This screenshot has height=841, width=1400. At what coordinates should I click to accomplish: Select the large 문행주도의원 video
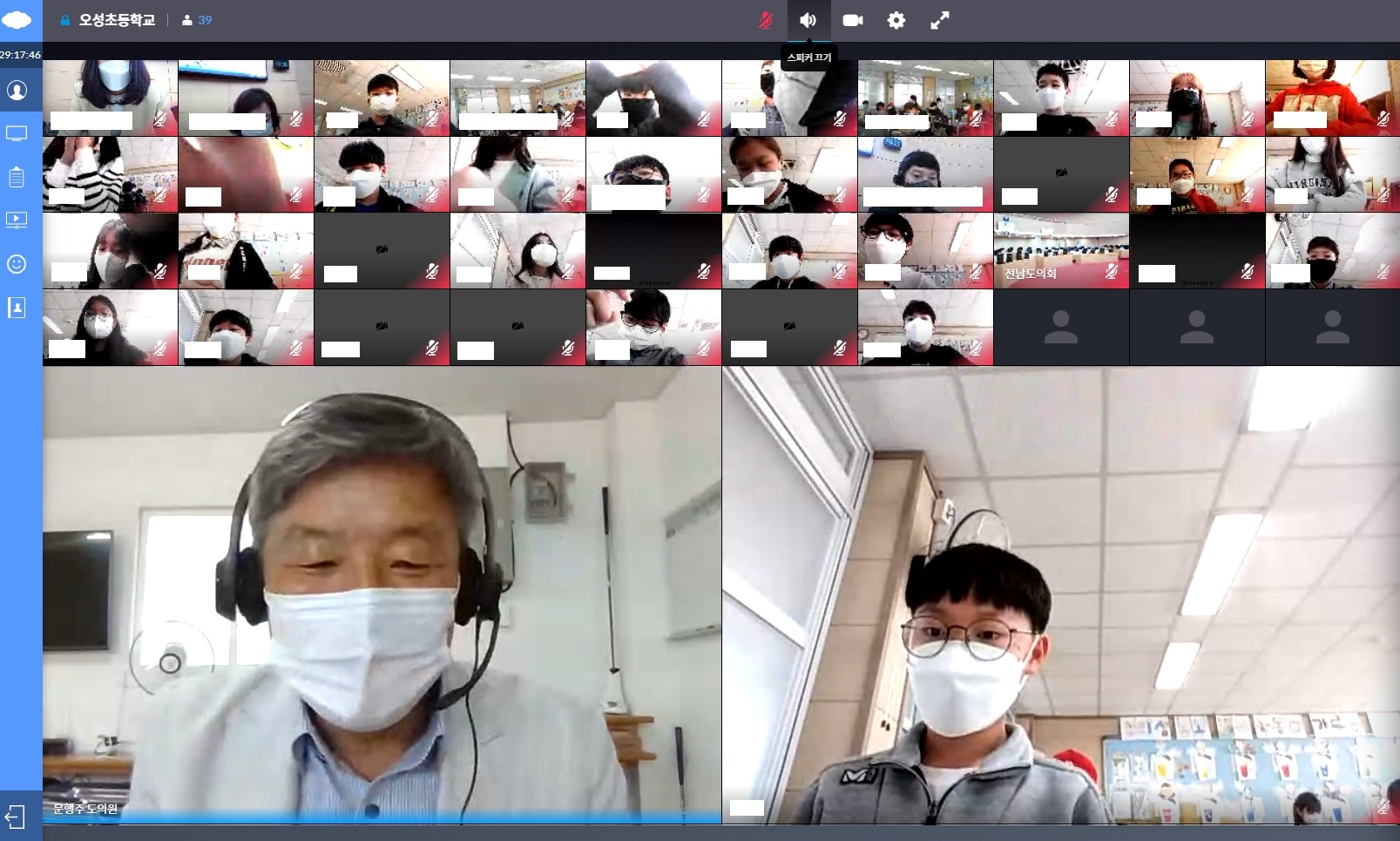click(382, 593)
